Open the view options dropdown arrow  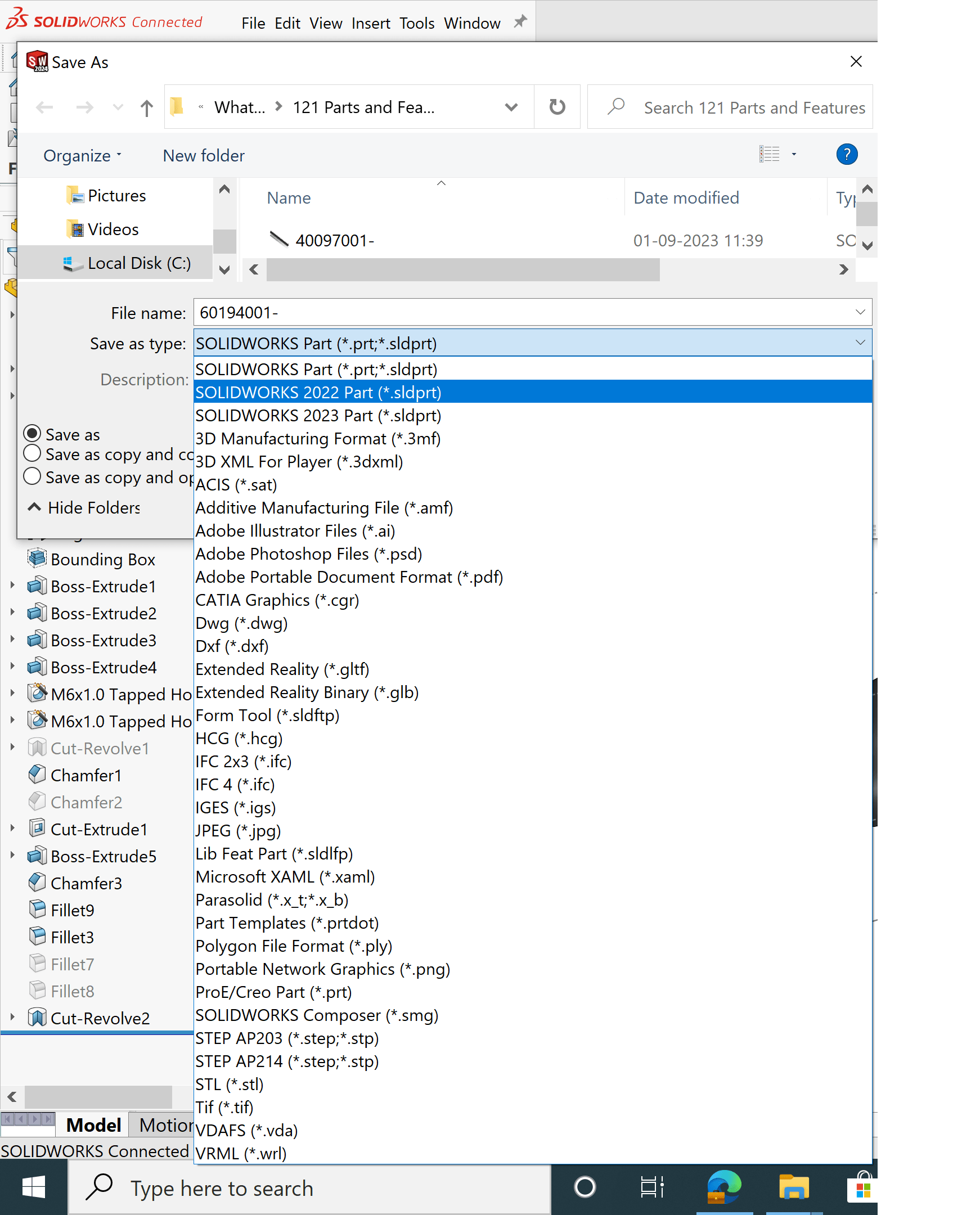point(794,154)
